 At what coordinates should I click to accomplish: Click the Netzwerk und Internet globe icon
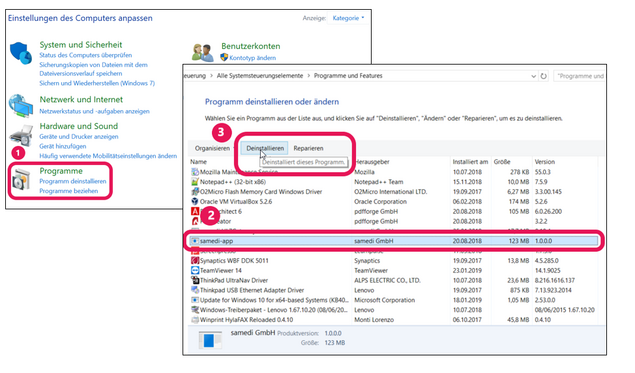tap(21, 106)
